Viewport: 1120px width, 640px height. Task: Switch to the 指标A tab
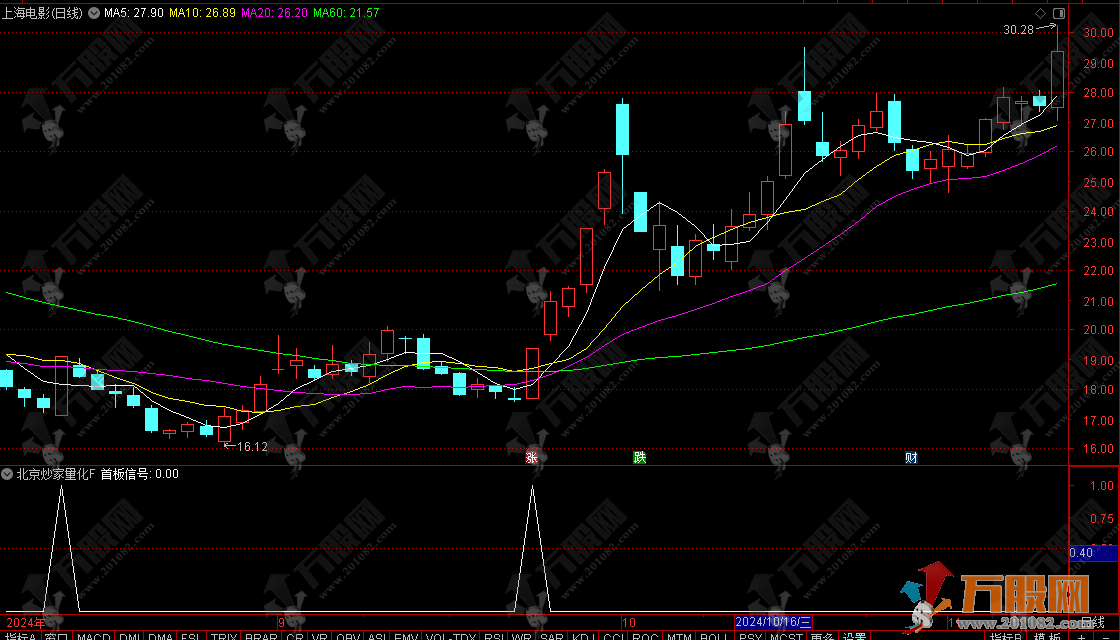pos(21,636)
